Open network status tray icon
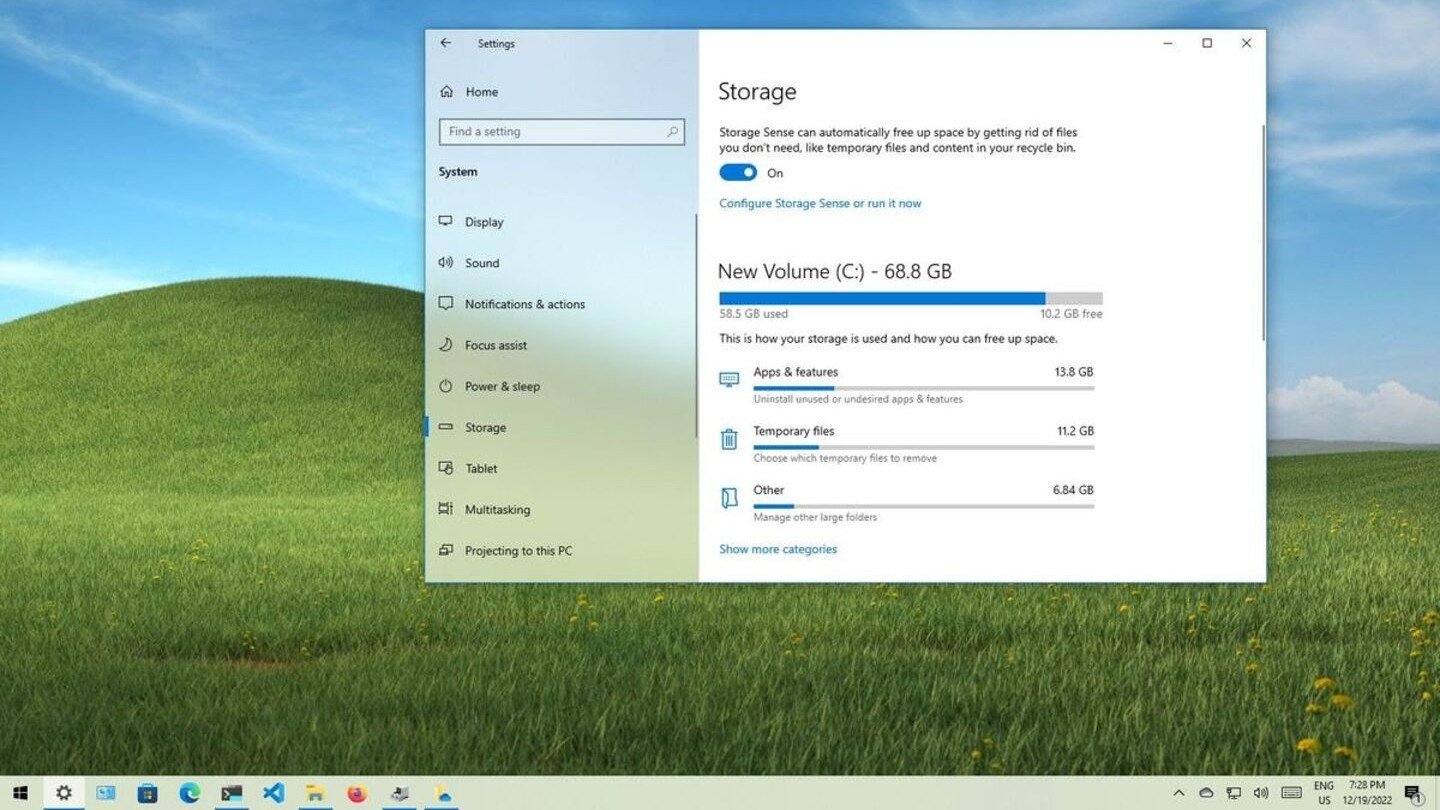Screen dimensions: 1440x810 (x=1234, y=793)
